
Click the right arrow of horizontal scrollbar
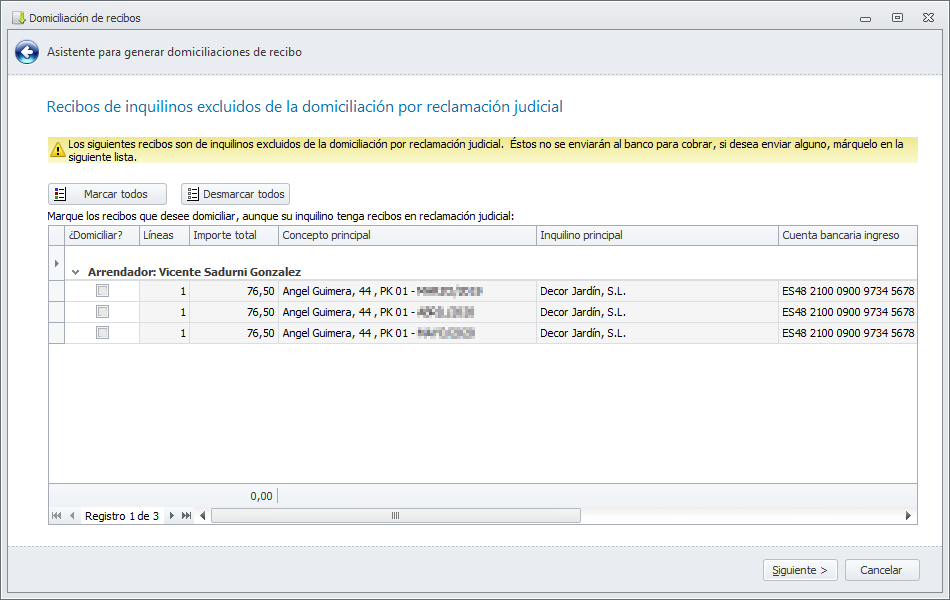pyautogui.click(x=908, y=516)
